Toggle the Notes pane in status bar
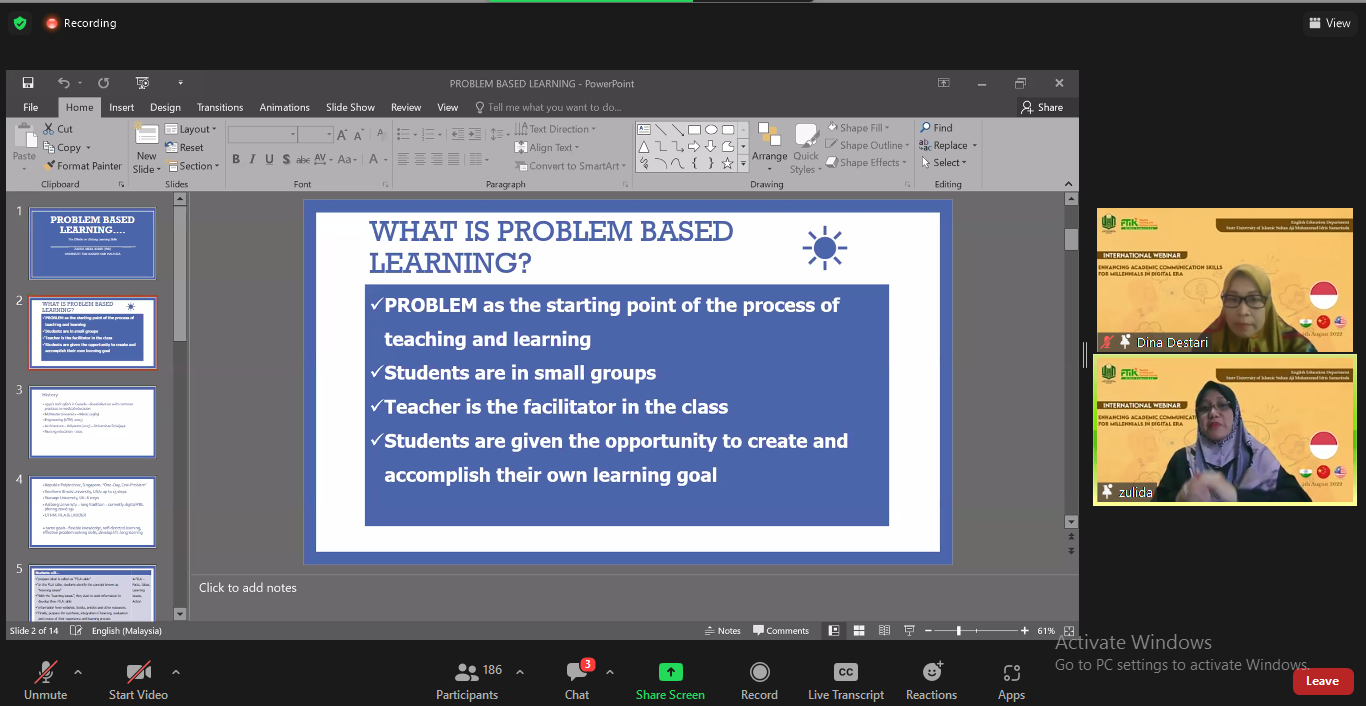 tap(722, 631)
